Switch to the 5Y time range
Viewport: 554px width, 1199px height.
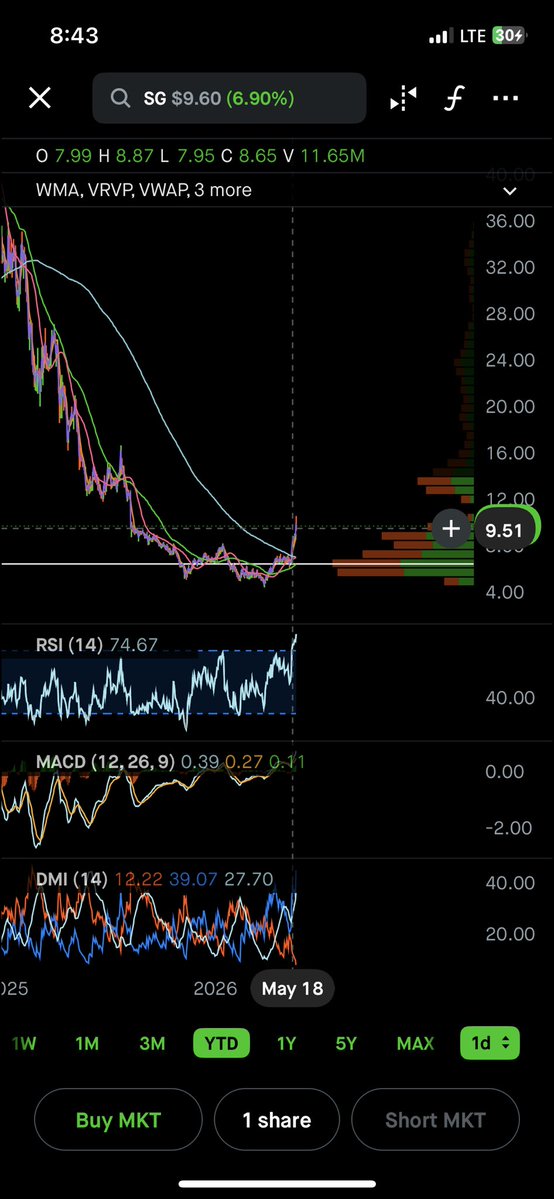click(346, 1043)
